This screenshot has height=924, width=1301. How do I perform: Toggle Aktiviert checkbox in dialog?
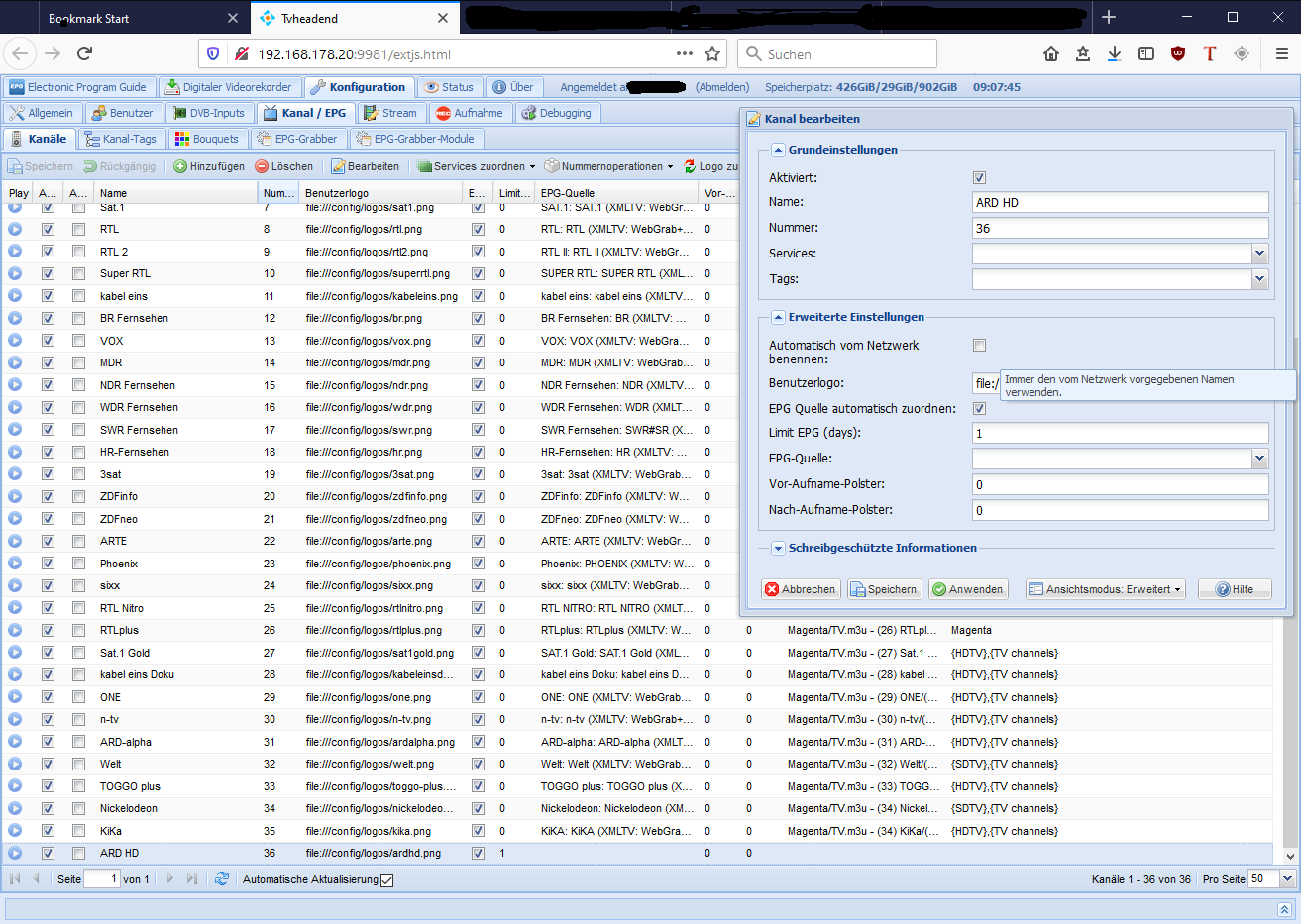tap(979, 177)
